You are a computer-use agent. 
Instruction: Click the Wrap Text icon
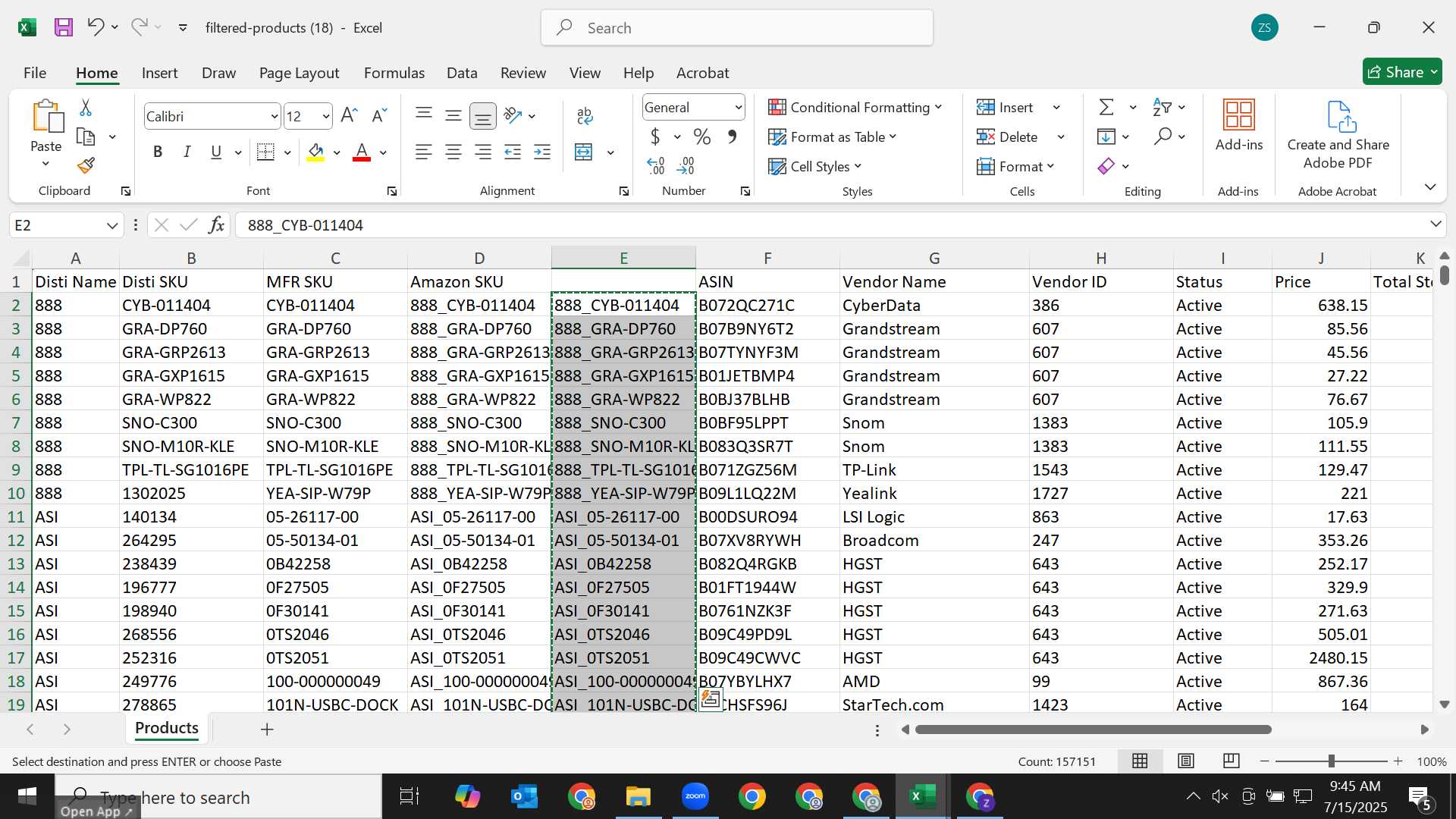(x=585, y=115)
